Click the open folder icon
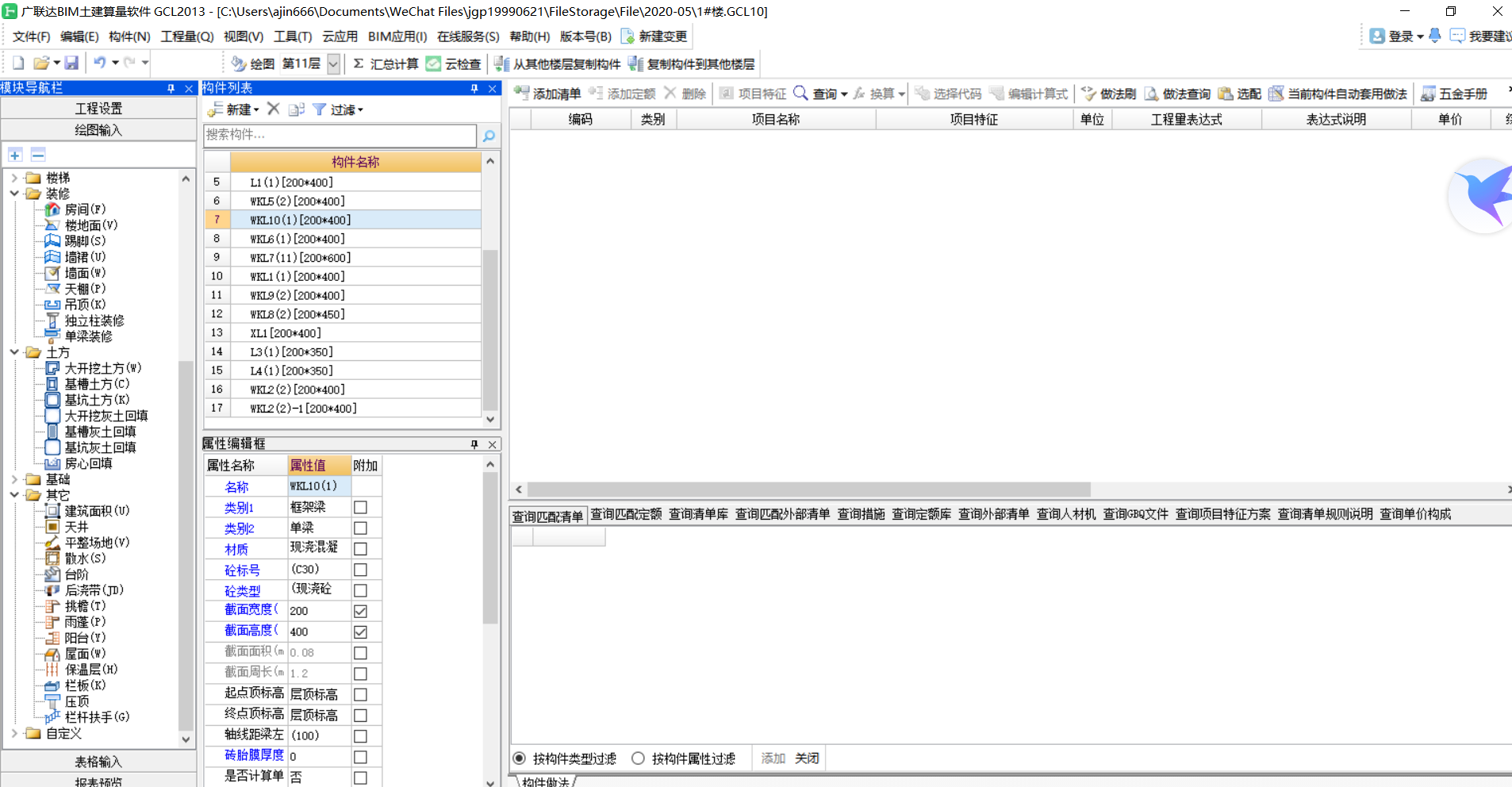The height and width of the screenshot is (787, 1512). 42,63
